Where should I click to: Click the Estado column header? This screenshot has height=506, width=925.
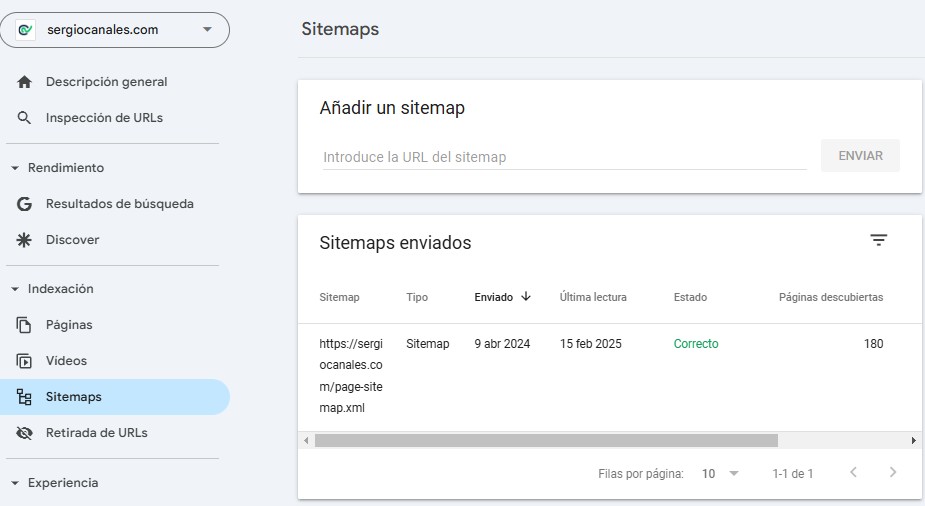pyautogui.click(x=690, y=297)
